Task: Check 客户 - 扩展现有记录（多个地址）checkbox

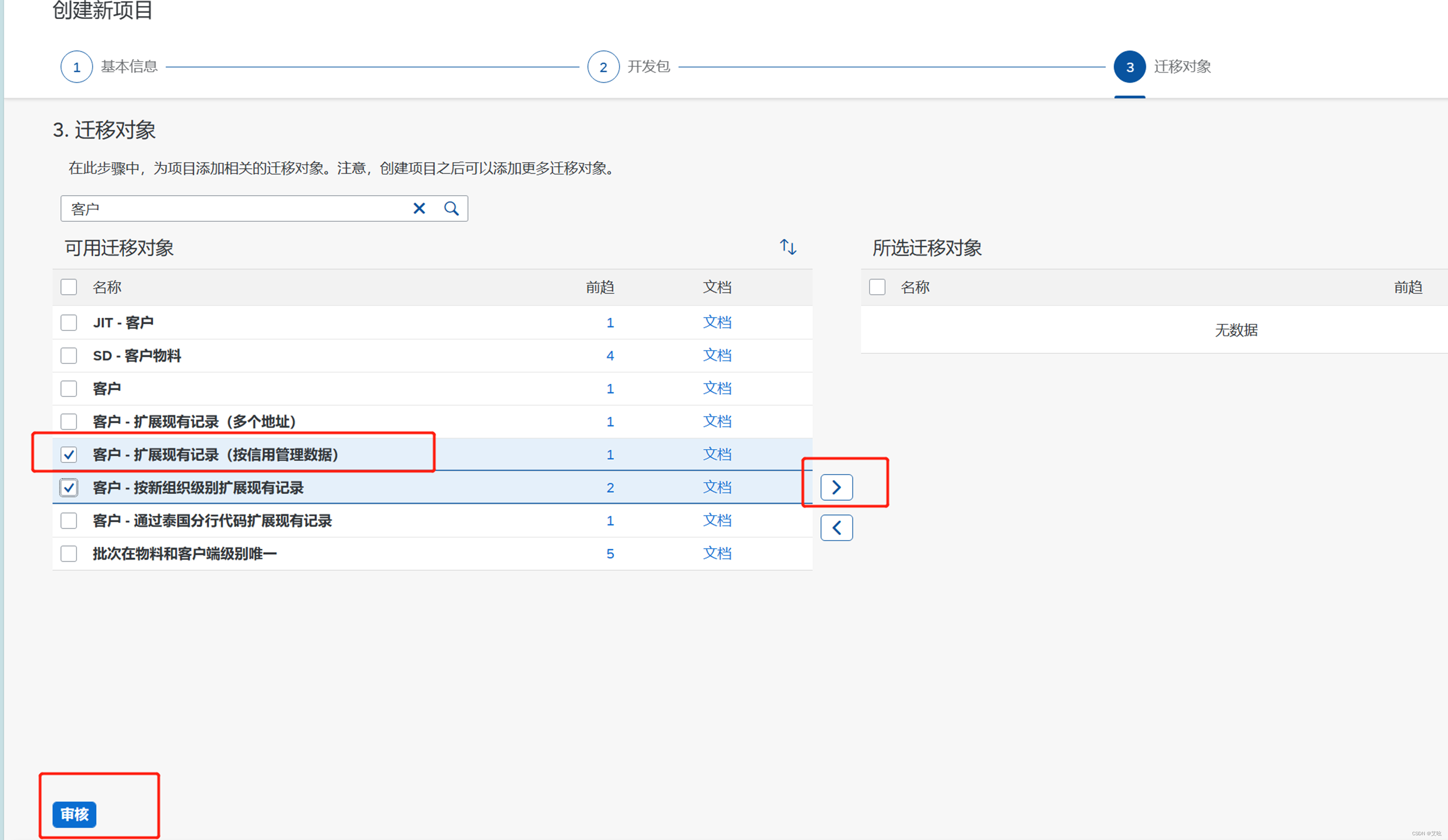Action: 69,422
